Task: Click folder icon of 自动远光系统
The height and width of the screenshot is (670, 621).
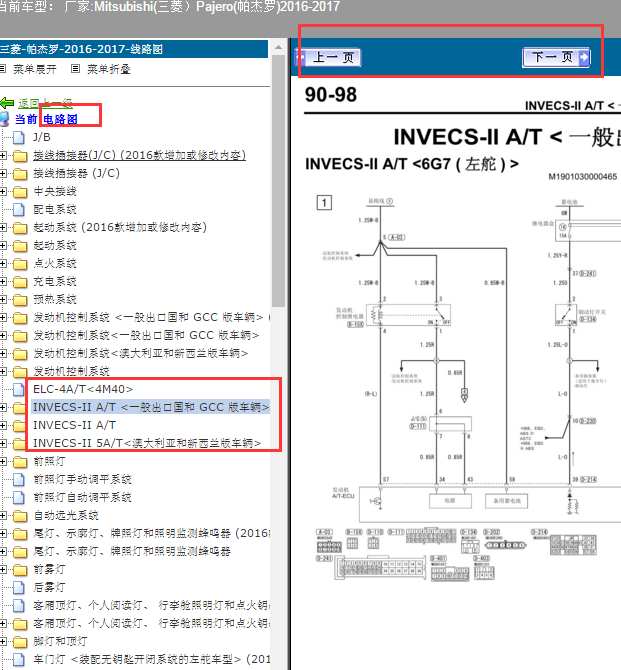Action: (x=20, y=515)
